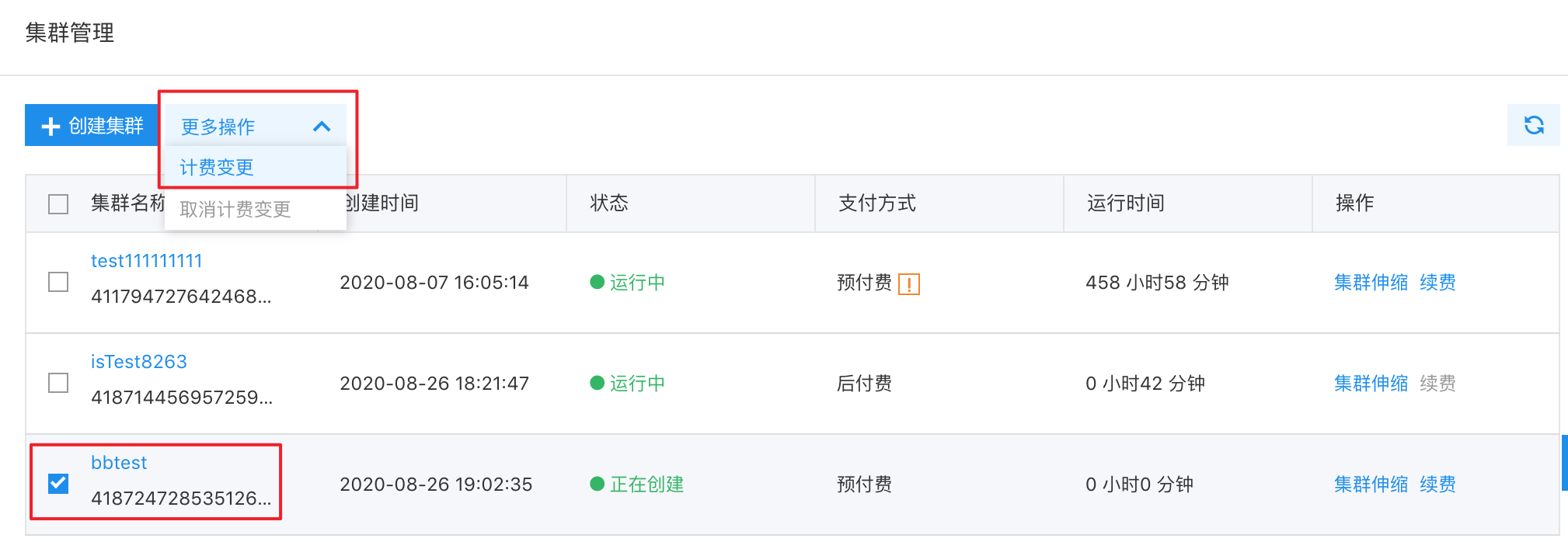Viewport: 1568px width, 542px height.
Task: Check the test111111111 row checkbox
Action: point(58,282)
